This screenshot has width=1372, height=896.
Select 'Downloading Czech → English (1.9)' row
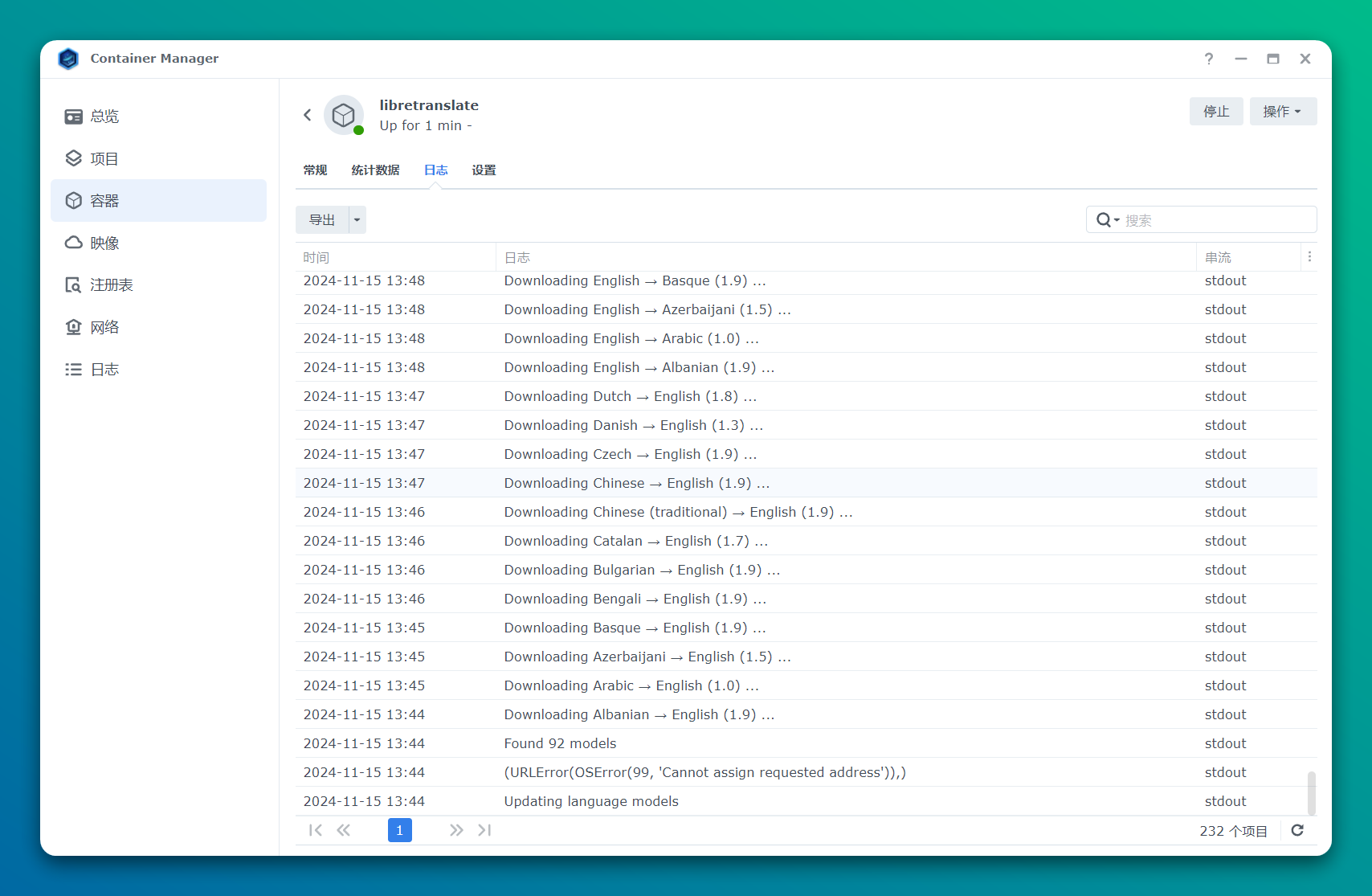click(x=806, y=454)
